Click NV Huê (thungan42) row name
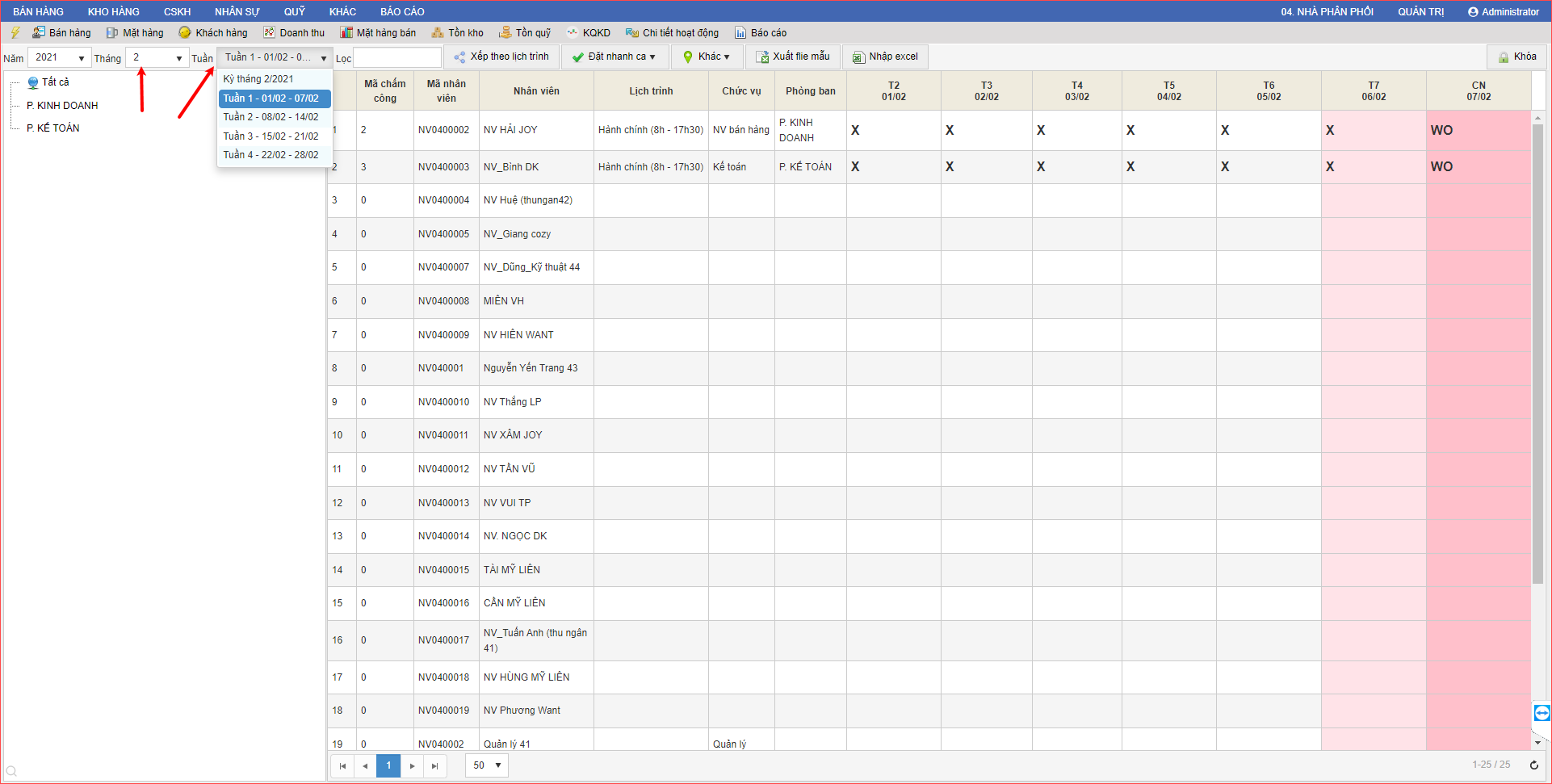Viewport: 1552px width, 784px height. [528, 200]
